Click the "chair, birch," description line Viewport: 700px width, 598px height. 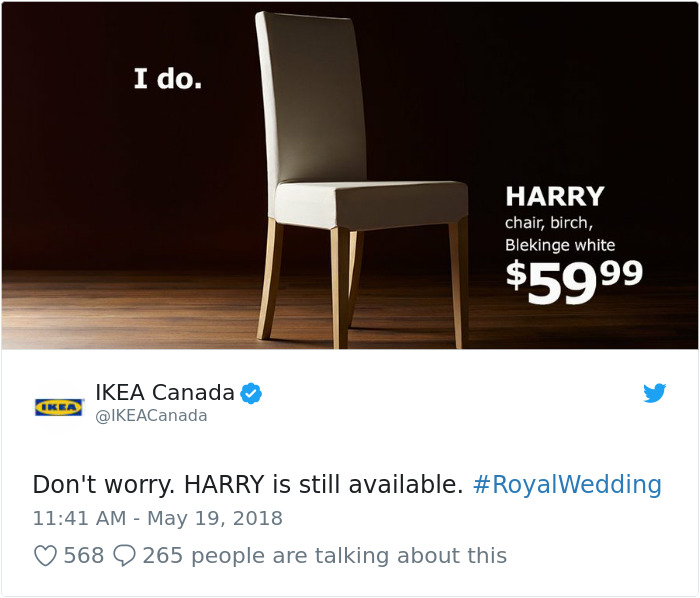pos(549,223)
